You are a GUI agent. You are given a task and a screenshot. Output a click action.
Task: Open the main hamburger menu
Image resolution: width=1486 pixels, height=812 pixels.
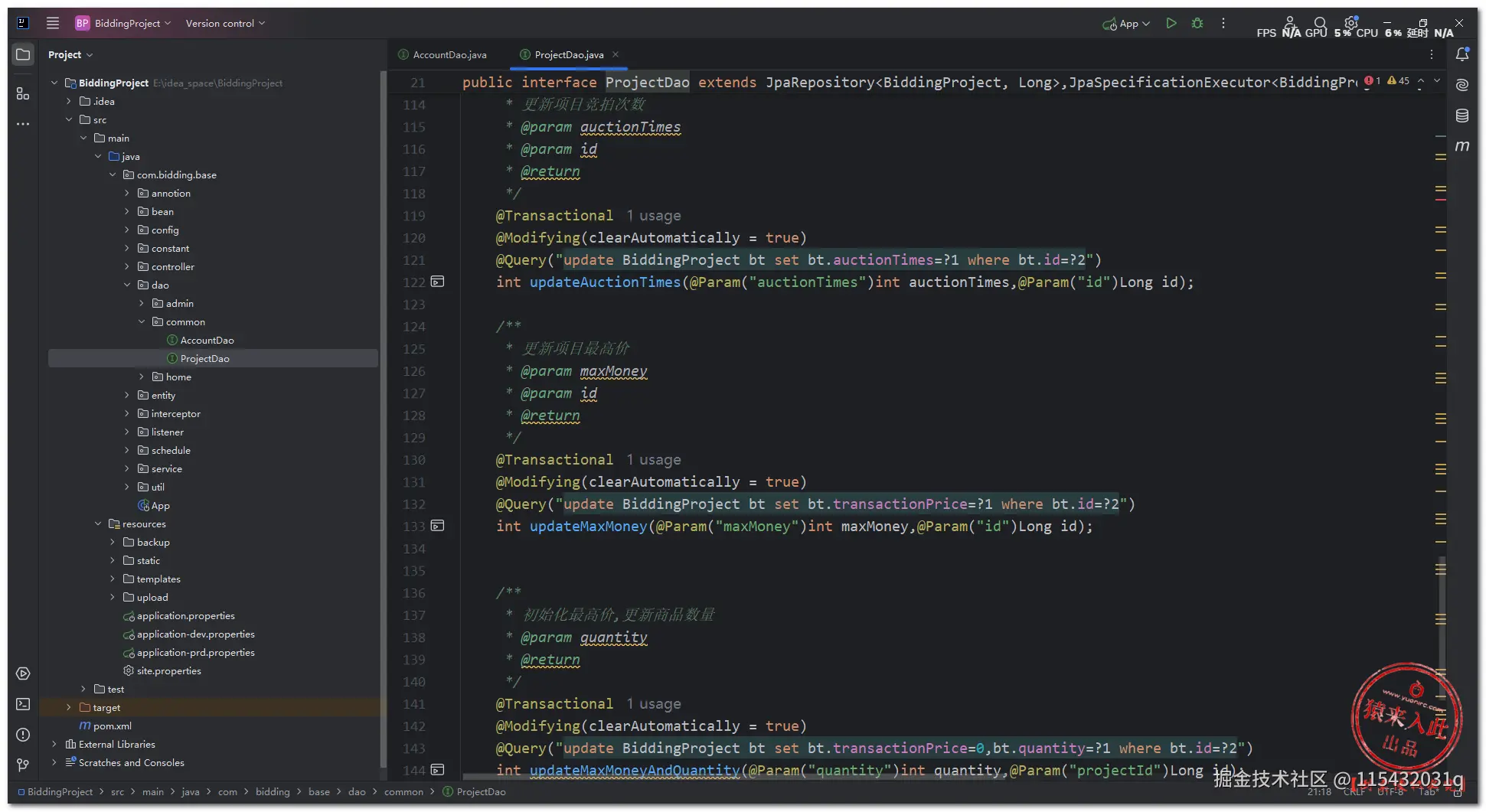[53, 23]
